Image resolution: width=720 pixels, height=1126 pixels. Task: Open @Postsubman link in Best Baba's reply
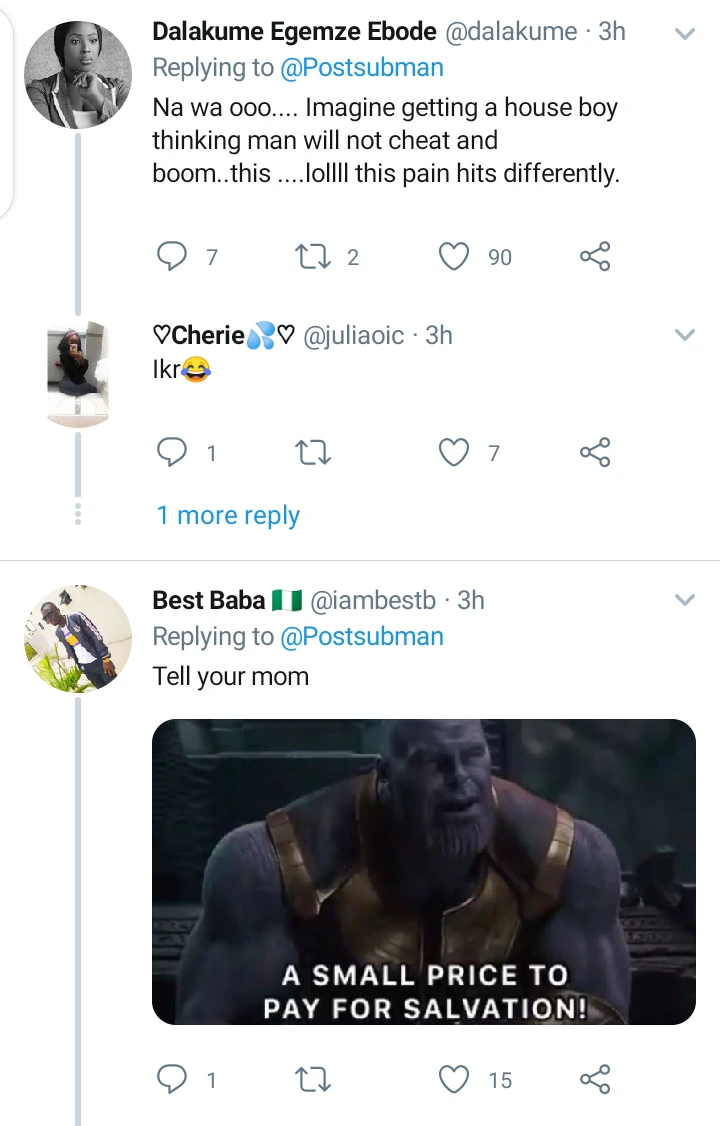(362, 636)
